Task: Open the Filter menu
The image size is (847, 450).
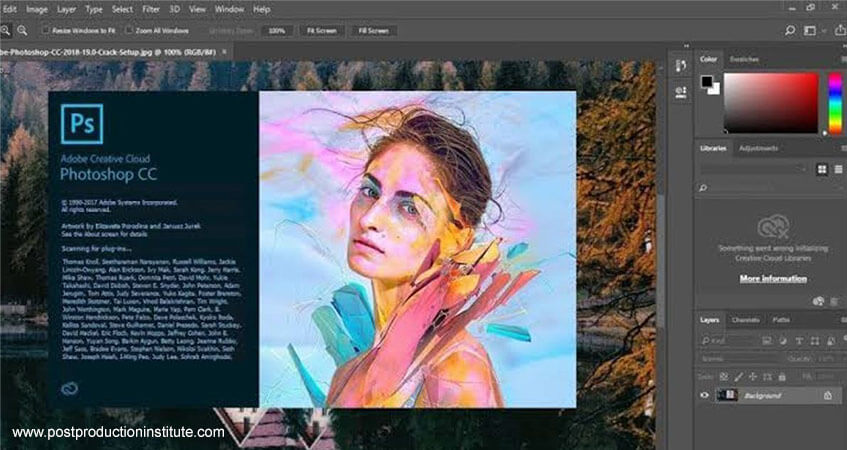Action: tap(153, 9)
